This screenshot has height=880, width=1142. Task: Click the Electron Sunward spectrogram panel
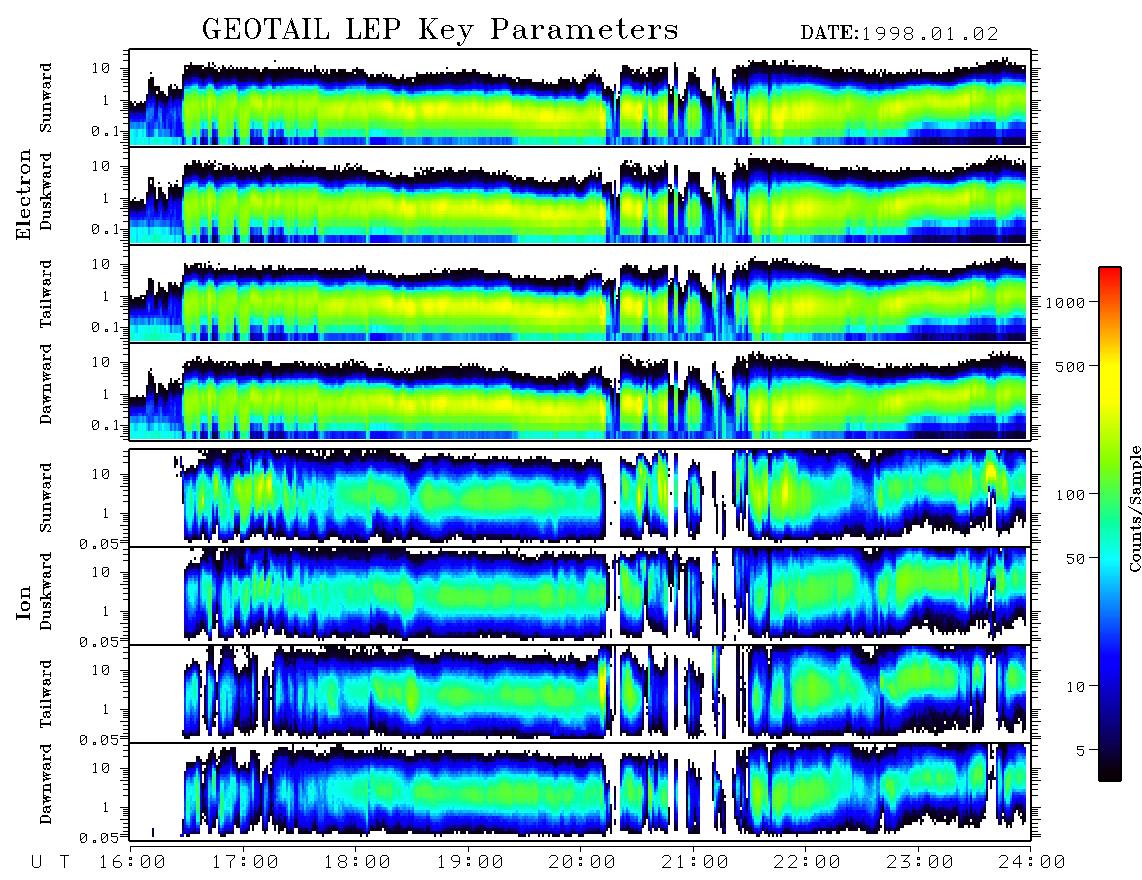[580, 98]
